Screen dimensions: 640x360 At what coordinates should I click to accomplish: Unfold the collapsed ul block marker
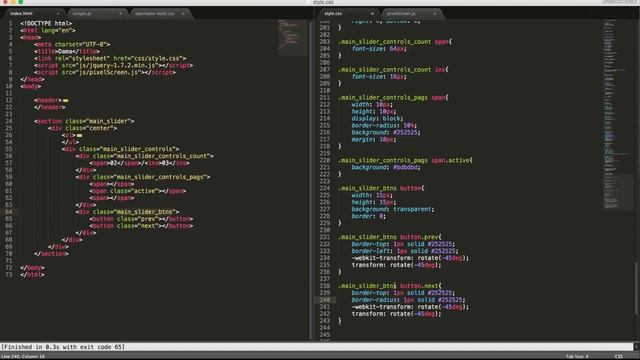click(79, 135)
